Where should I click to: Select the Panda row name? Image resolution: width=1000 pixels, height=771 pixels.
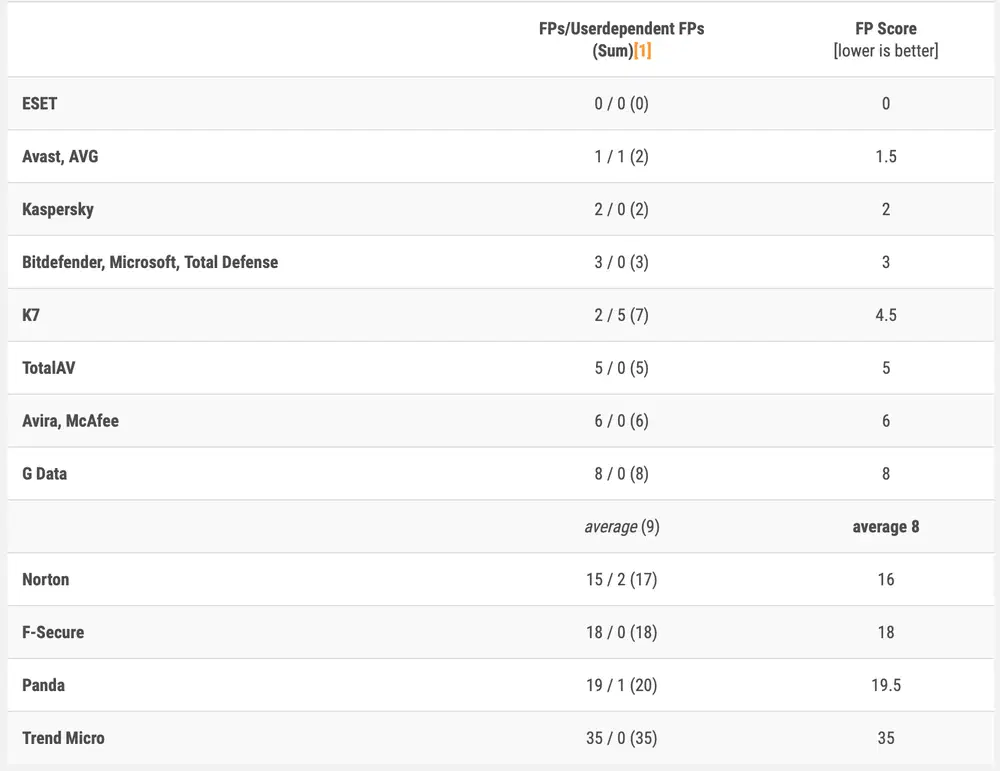tap(44, 685)
